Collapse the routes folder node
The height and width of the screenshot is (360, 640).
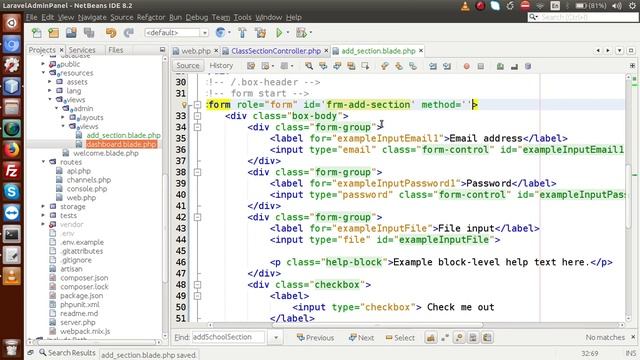click(43, 162)
